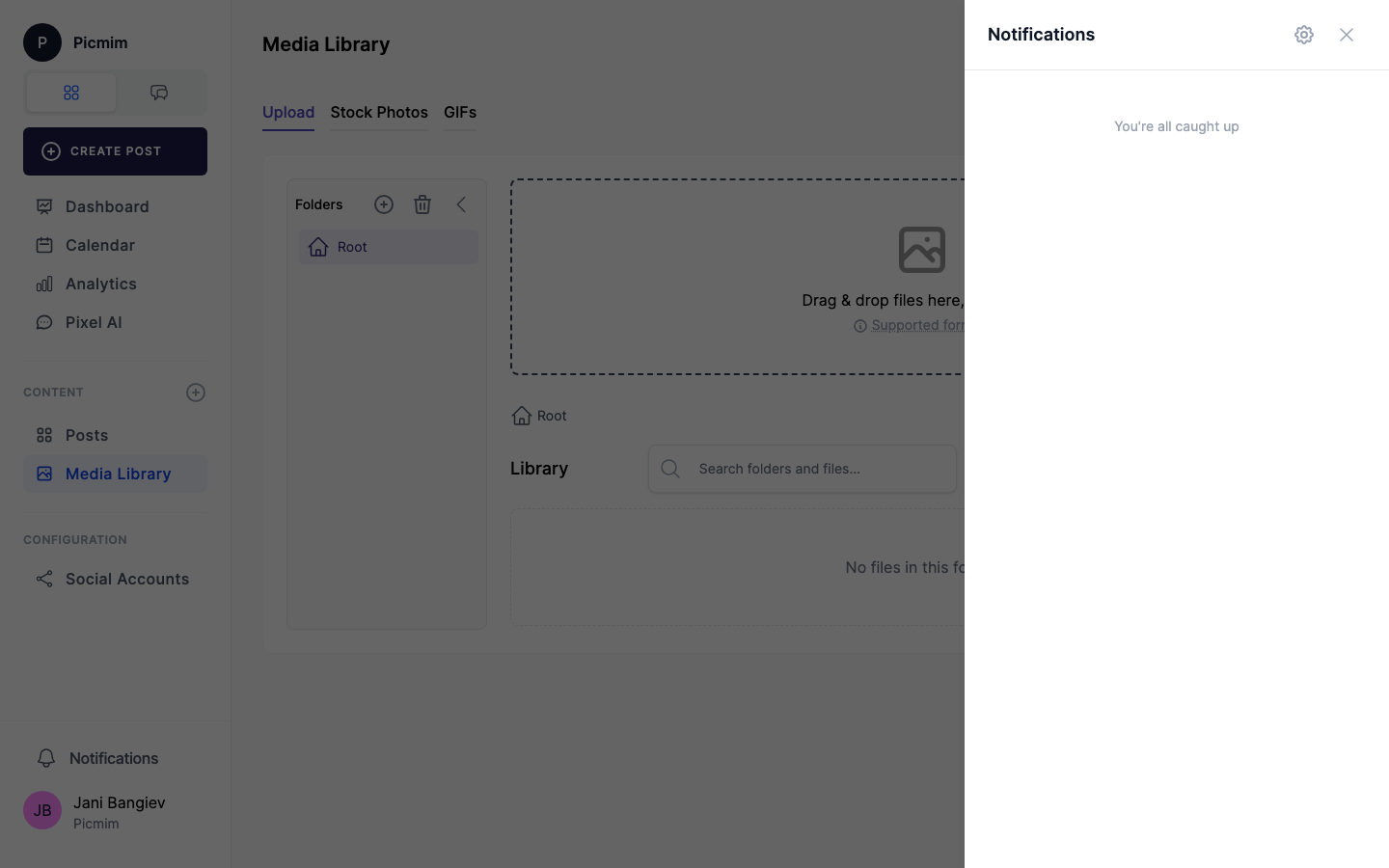This screenshot has height=868, width=1389.
Task: Switch to grid dashboard view toggle
Action: pos(71,93)
